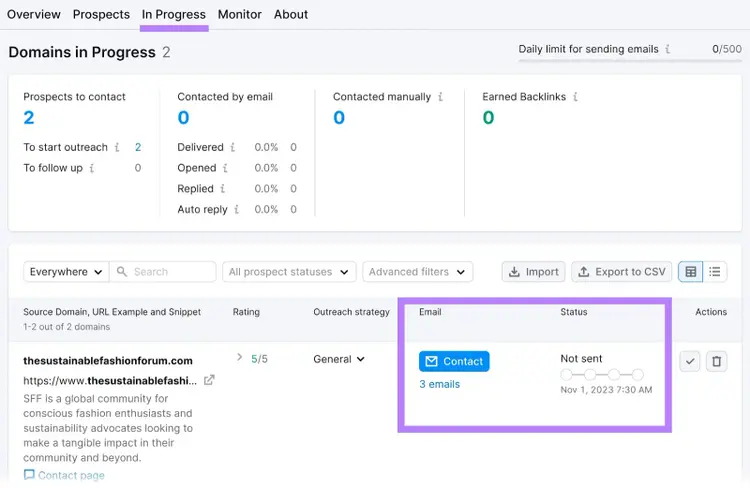Expand the 5/5 rating details chevron
750x488 pixels.
[x=239, y=357]
